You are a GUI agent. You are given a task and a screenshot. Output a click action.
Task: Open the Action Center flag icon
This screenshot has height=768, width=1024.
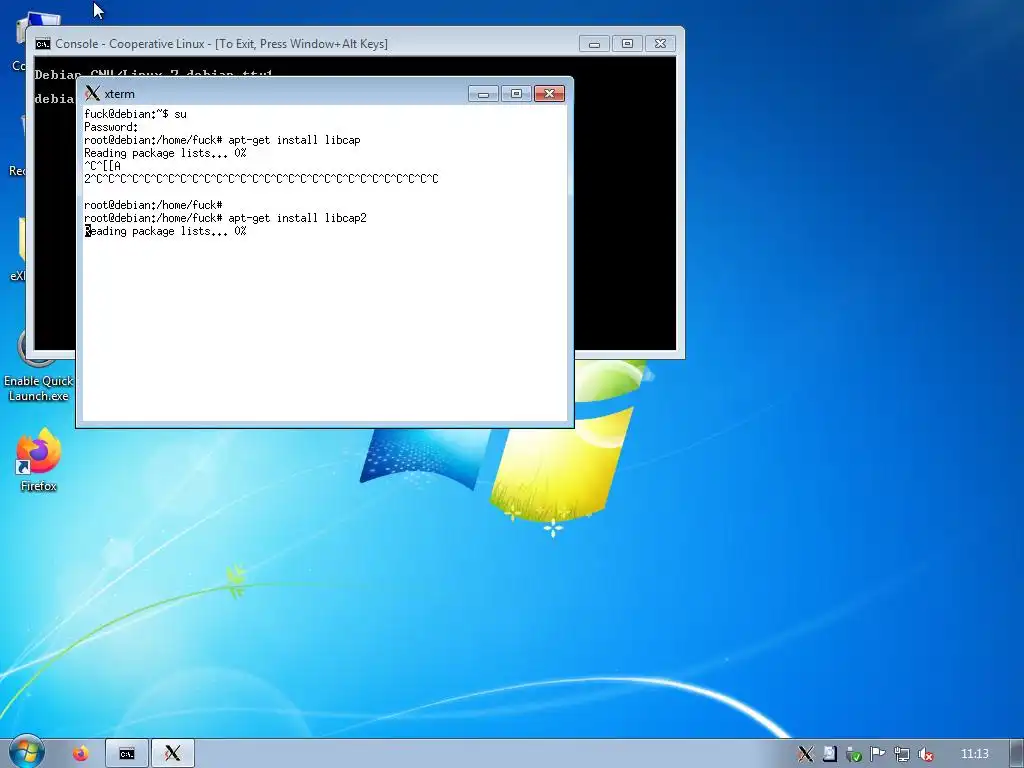877,754
